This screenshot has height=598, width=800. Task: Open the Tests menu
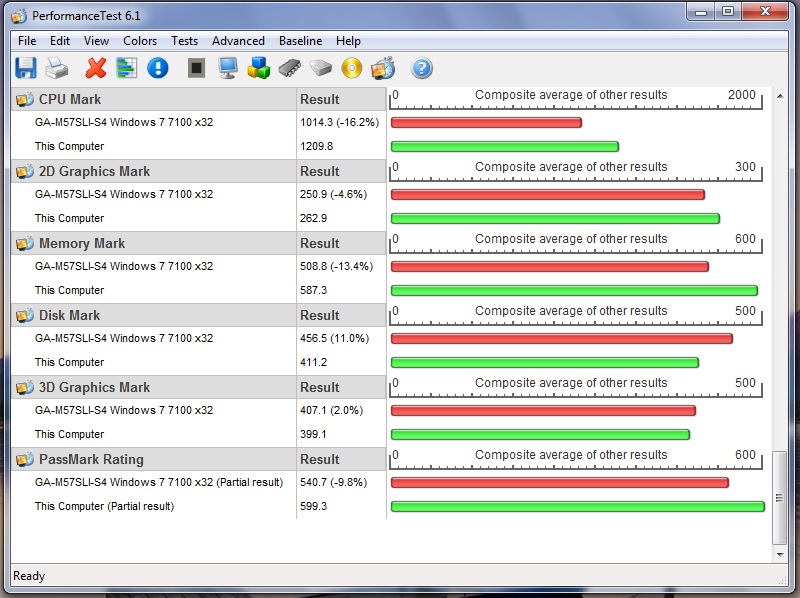184,41
